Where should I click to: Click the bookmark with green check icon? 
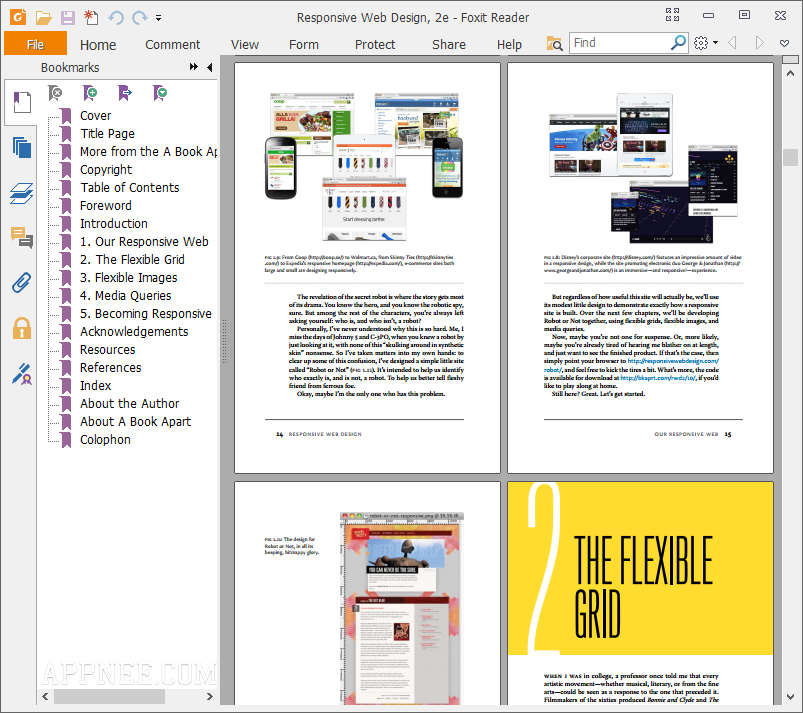coord(160,93)
